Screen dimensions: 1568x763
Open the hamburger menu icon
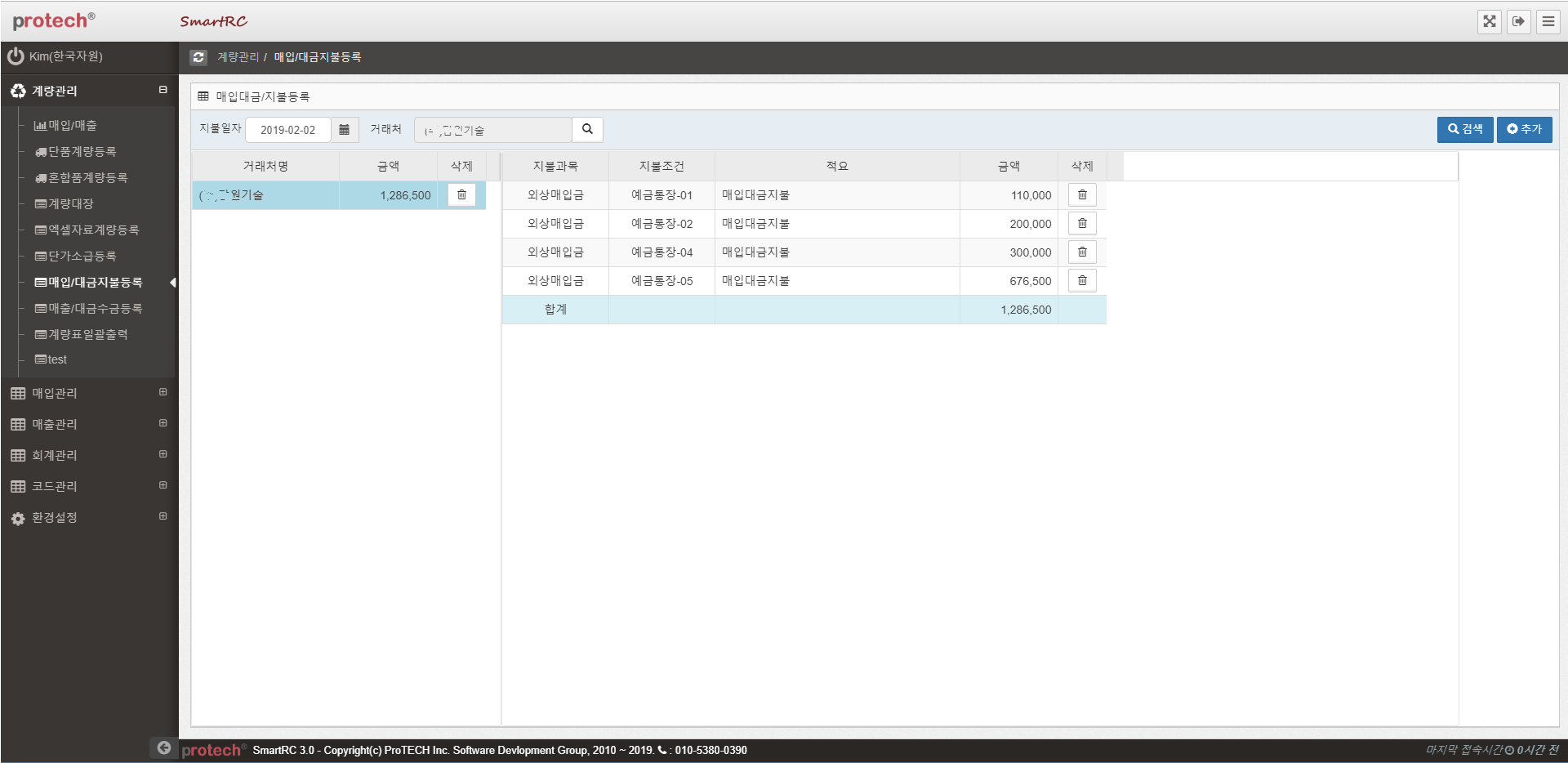point(1548,21)
